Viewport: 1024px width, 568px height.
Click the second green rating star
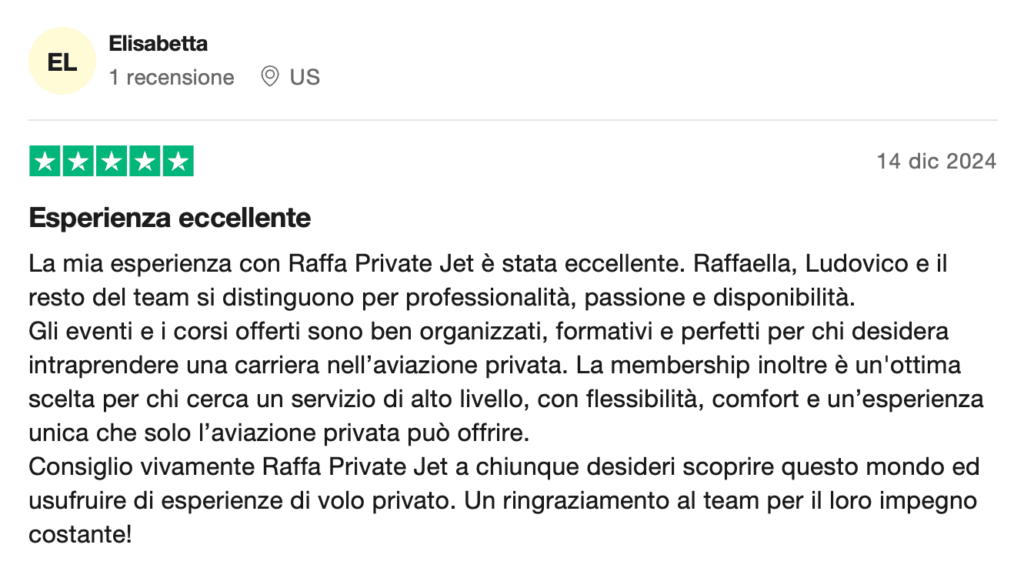point(78,161)
